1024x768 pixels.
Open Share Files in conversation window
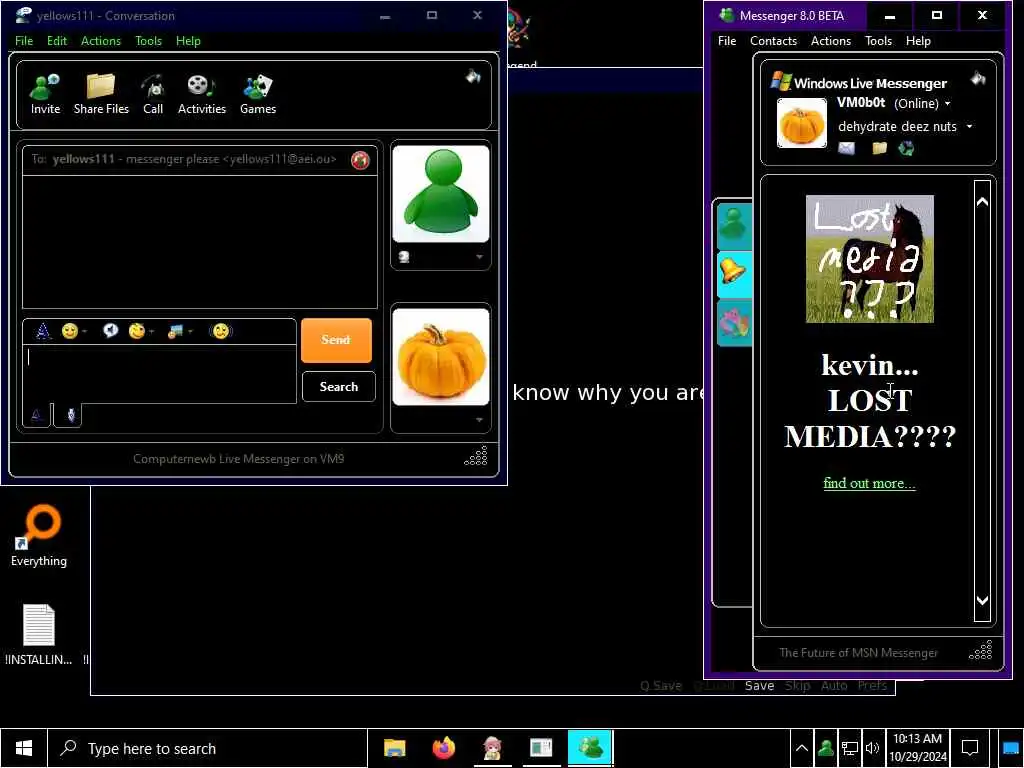[101, 95]
